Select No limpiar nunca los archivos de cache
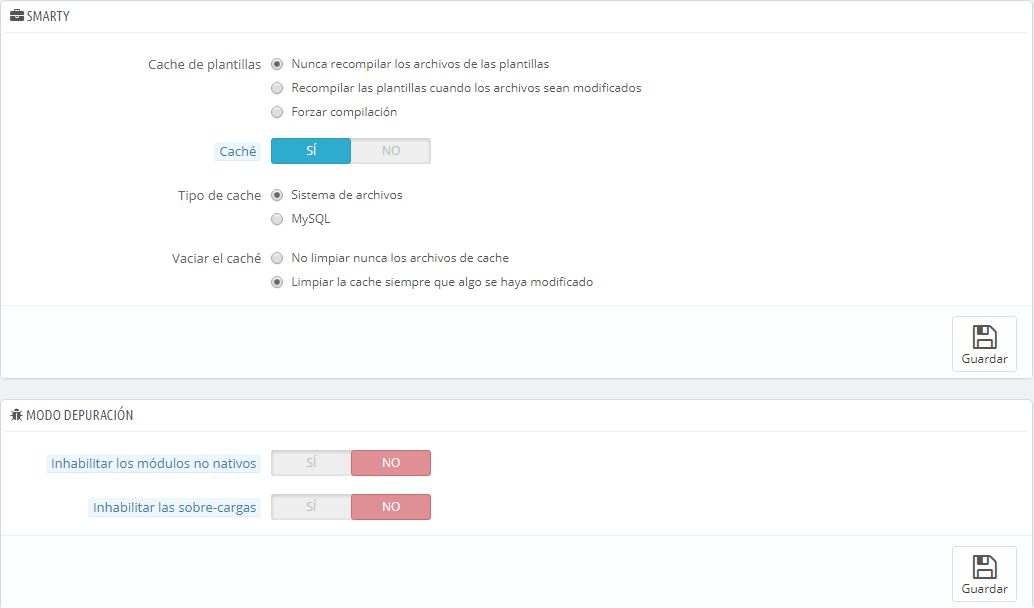Viewport: 1034px width, 608px height. pyautogui.click(x=277, y=258)
